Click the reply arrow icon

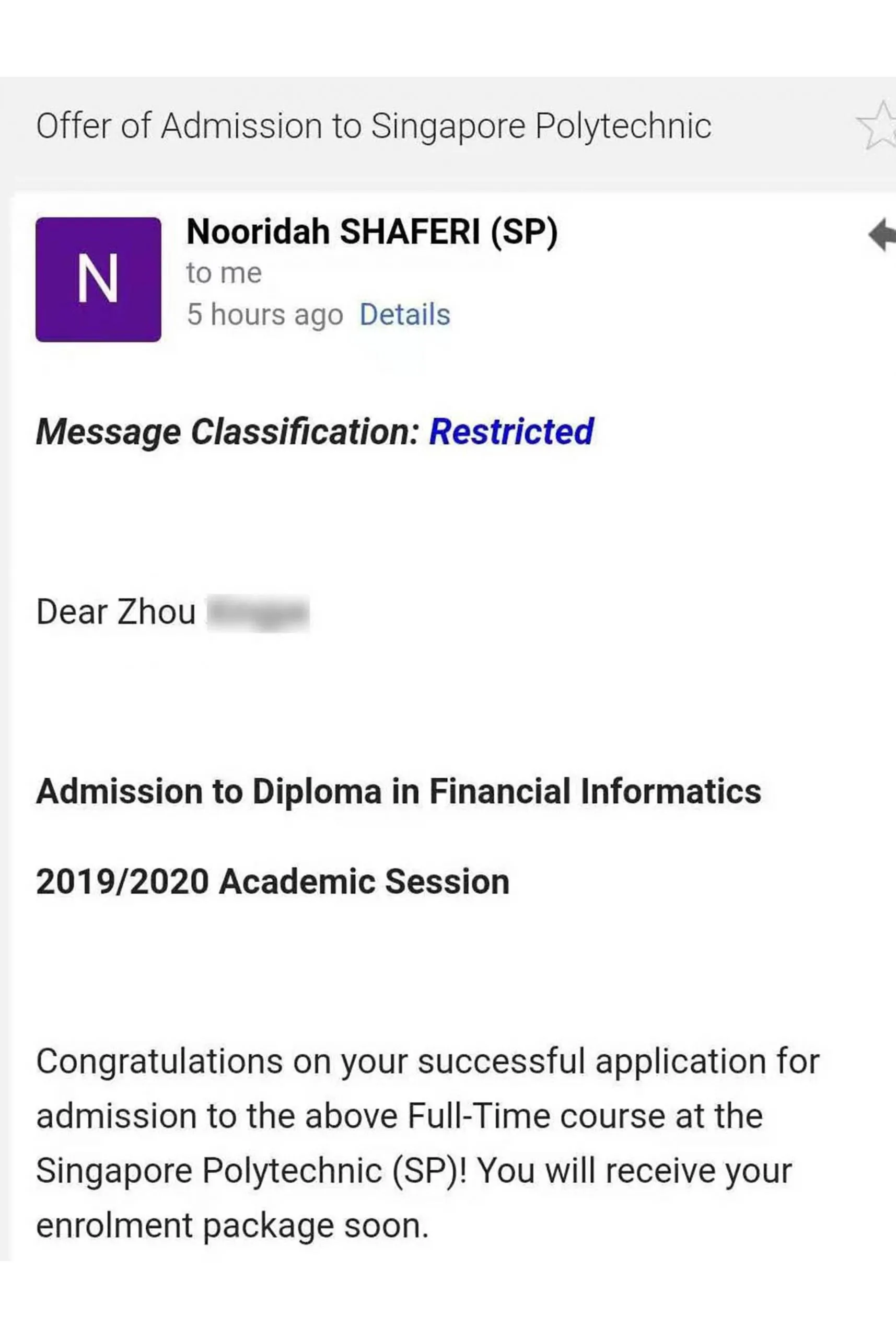point(881,234)
